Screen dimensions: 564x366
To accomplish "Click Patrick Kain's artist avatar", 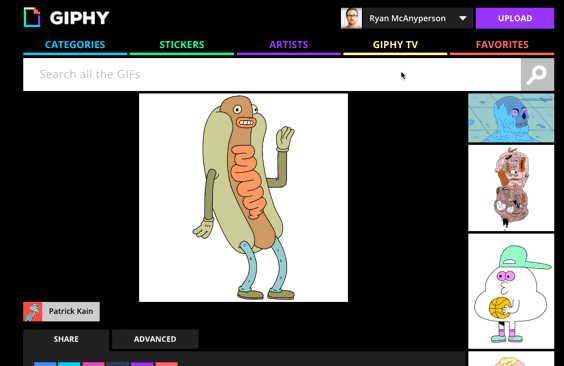I will point(33,311).
